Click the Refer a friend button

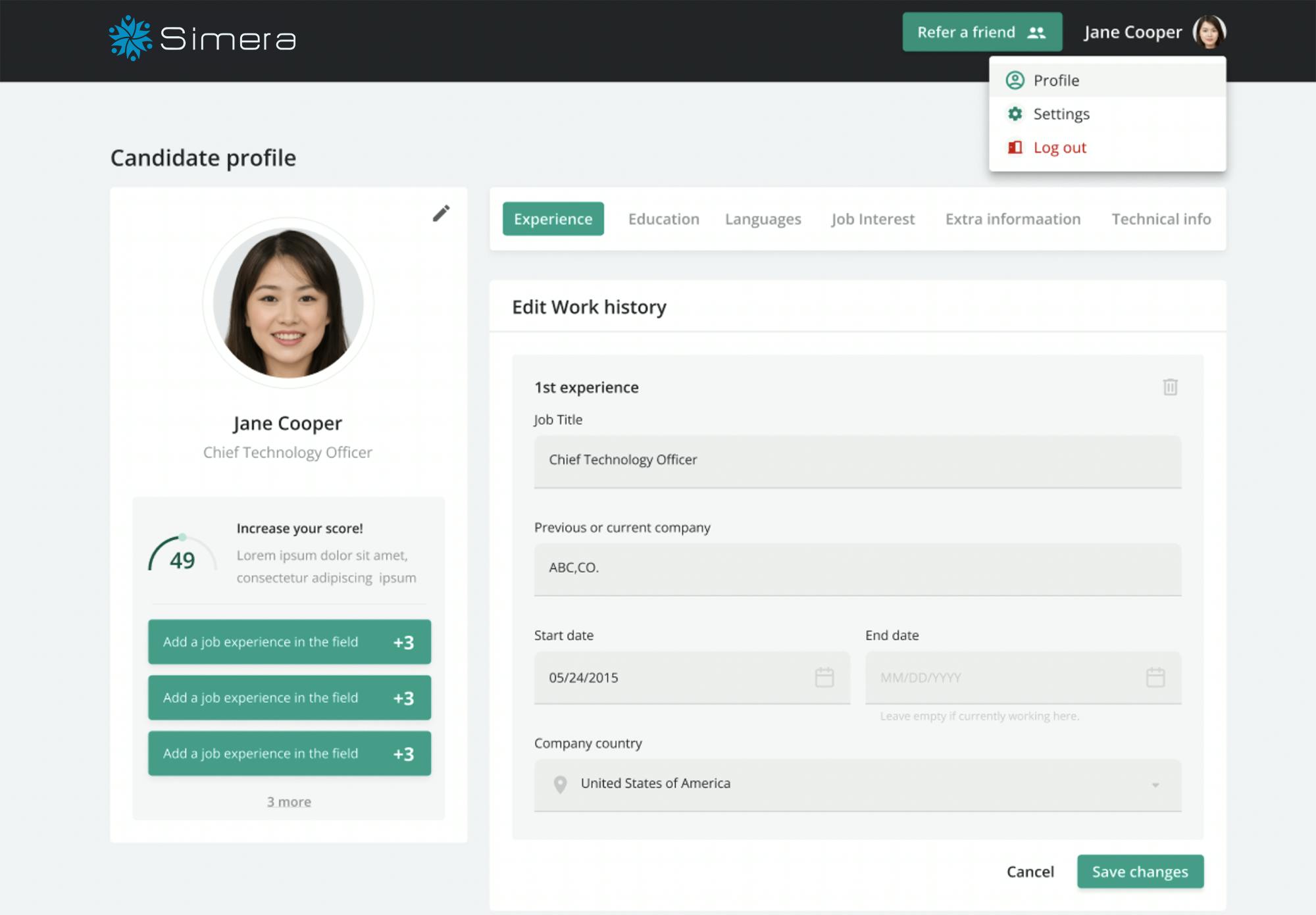click(x=981, y=32)
